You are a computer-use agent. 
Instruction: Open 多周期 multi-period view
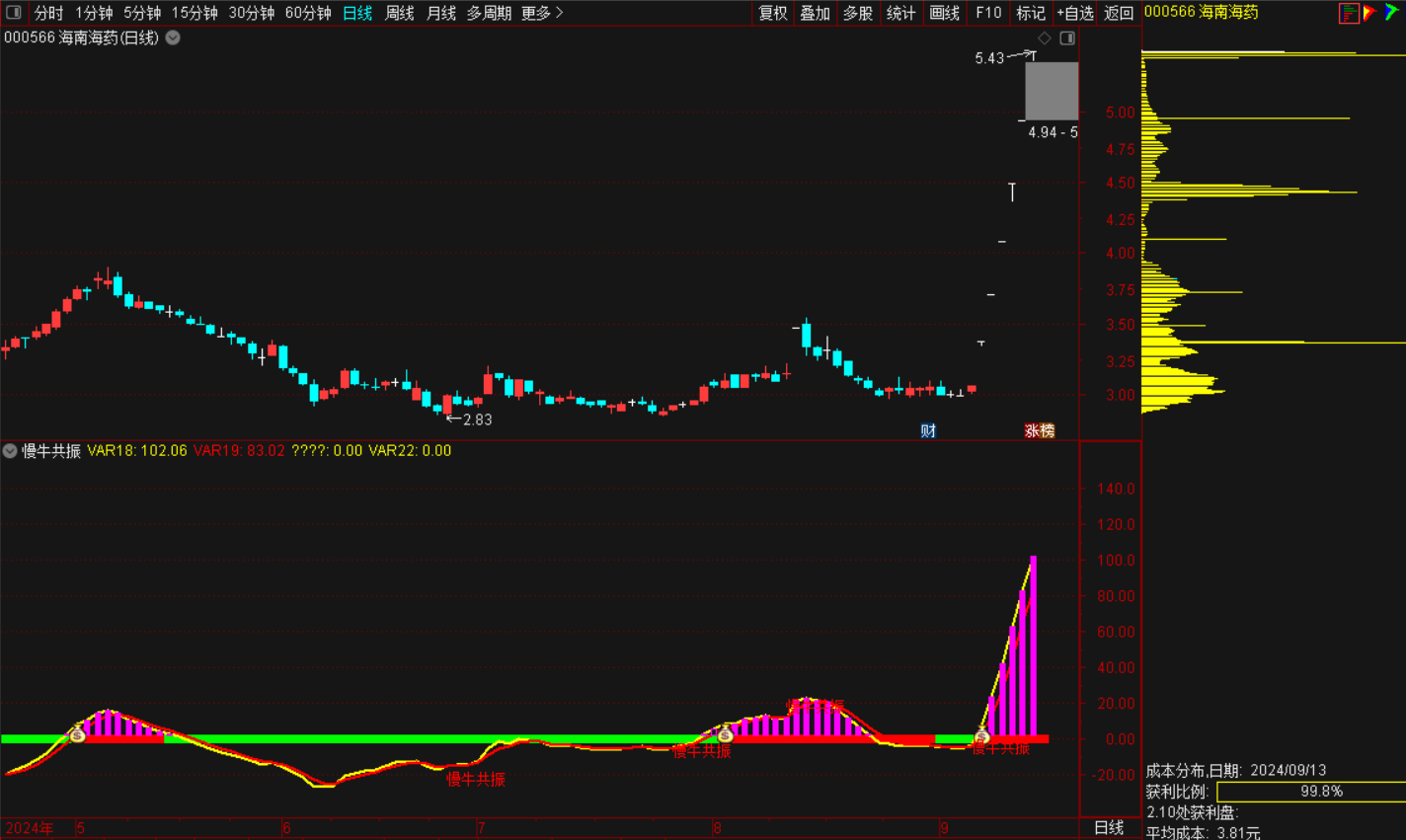pyautogui.click(x=489, y=13)
